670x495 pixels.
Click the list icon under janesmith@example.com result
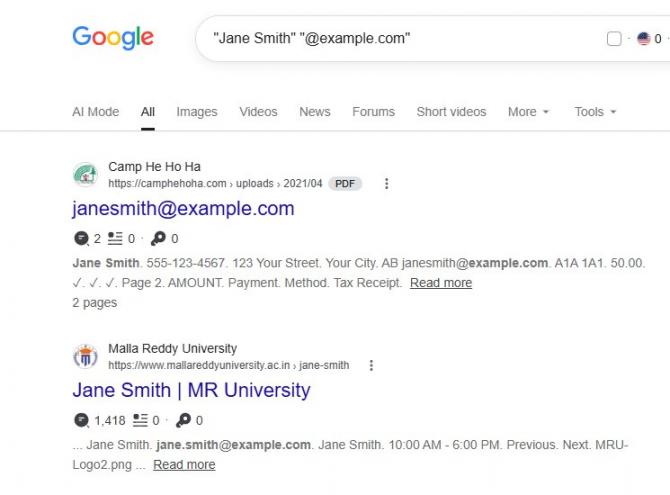115,238
